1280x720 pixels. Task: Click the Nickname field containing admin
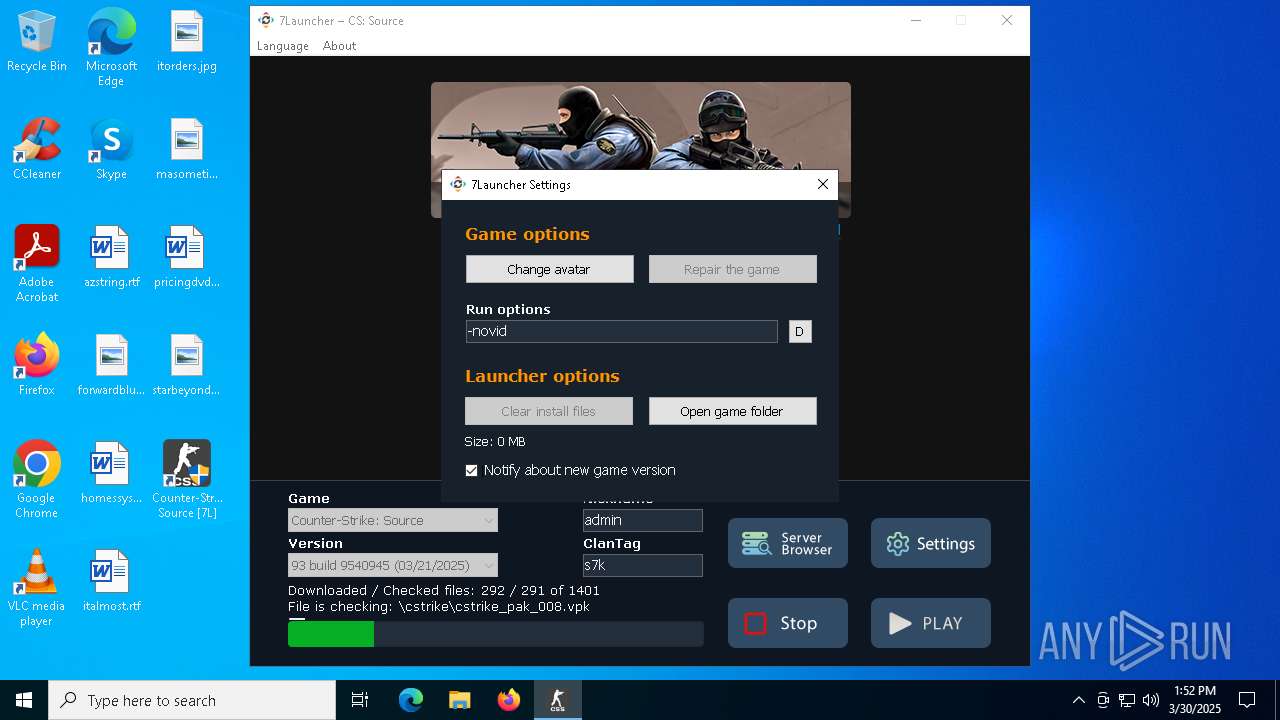643,520
